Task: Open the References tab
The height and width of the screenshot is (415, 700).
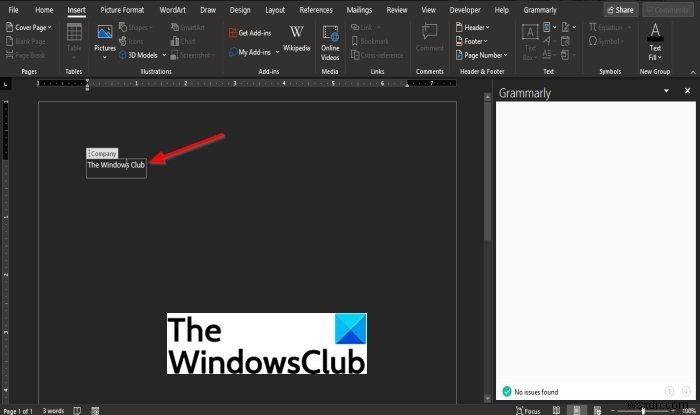Action: point(316,10)
